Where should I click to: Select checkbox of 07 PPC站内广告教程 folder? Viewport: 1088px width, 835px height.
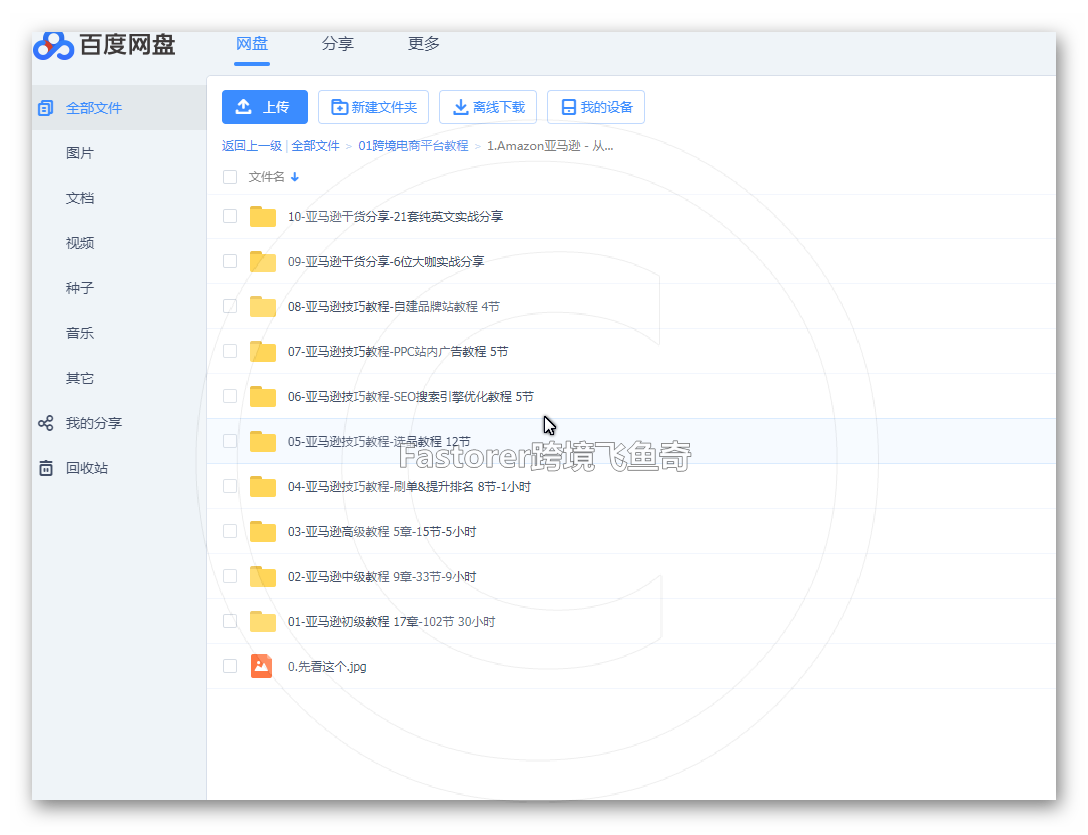coord(230,351)
